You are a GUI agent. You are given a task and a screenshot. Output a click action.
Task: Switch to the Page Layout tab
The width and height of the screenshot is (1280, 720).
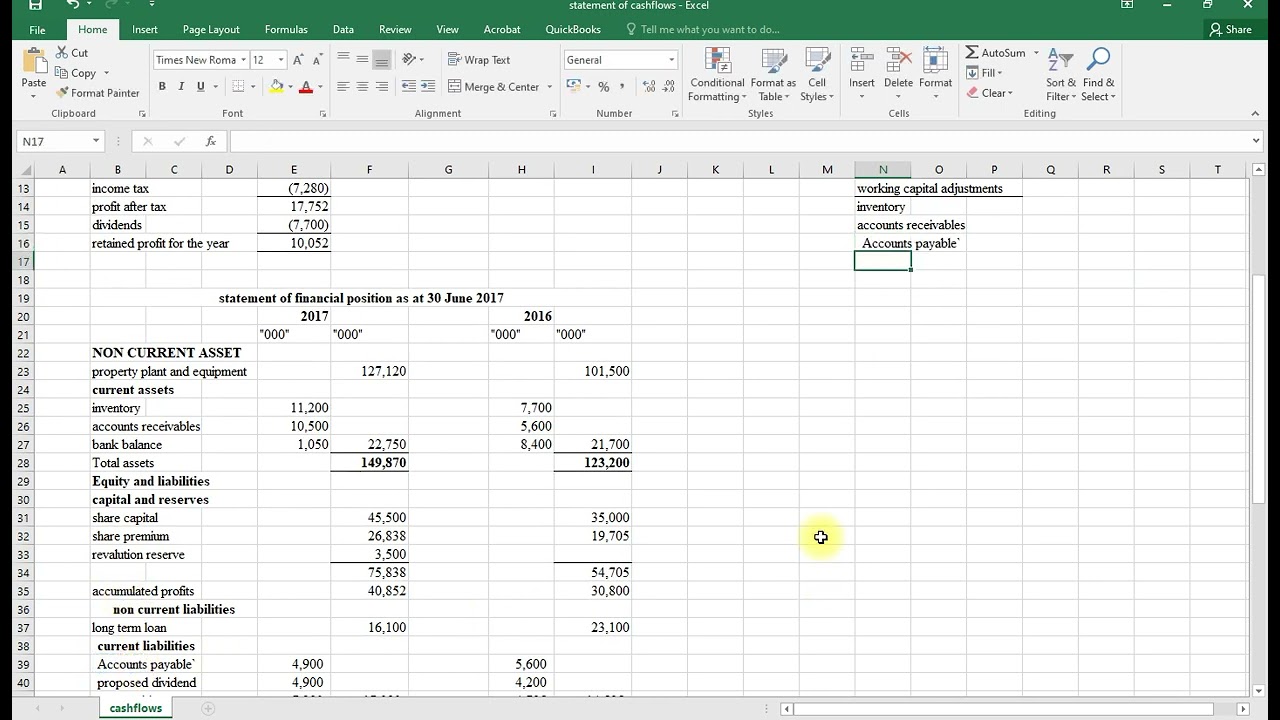tap(210, 29)
